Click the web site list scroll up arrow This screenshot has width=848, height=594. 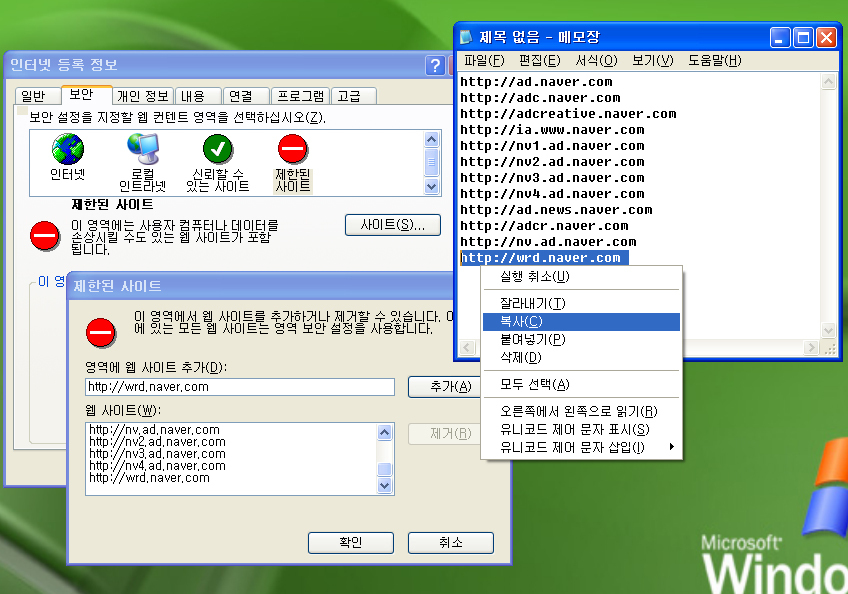[x=385, y=432]
